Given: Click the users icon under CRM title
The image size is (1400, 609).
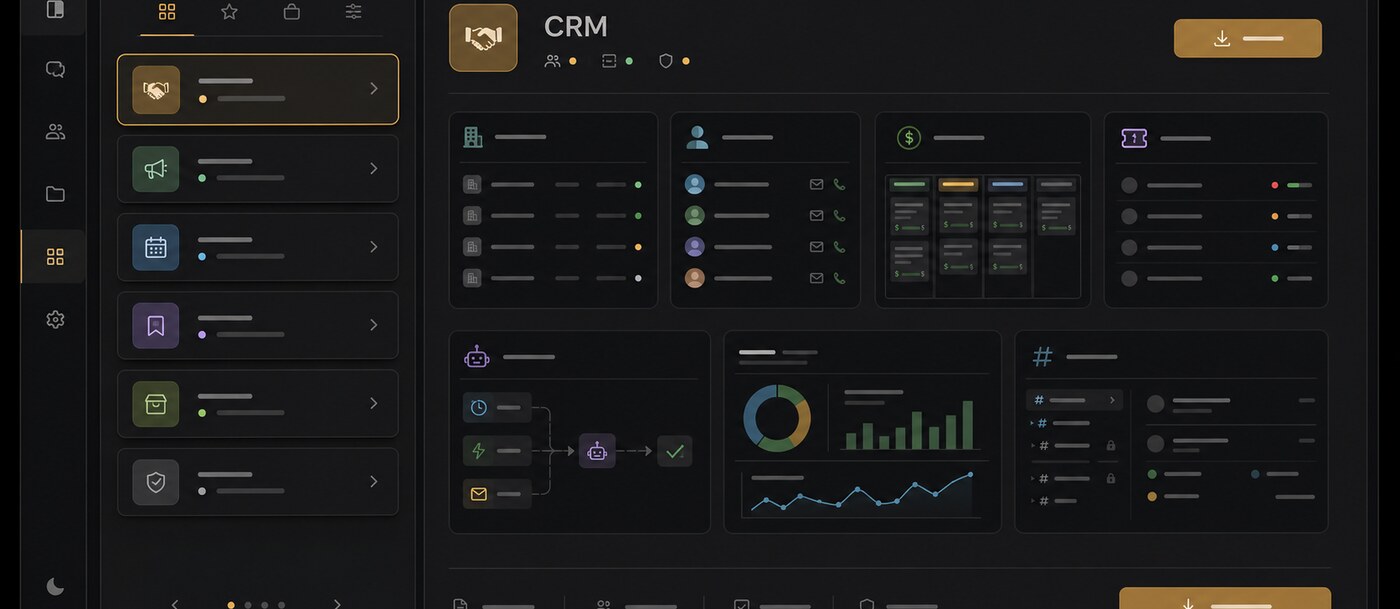Looking at the screenshot, I should coord(552,61).
